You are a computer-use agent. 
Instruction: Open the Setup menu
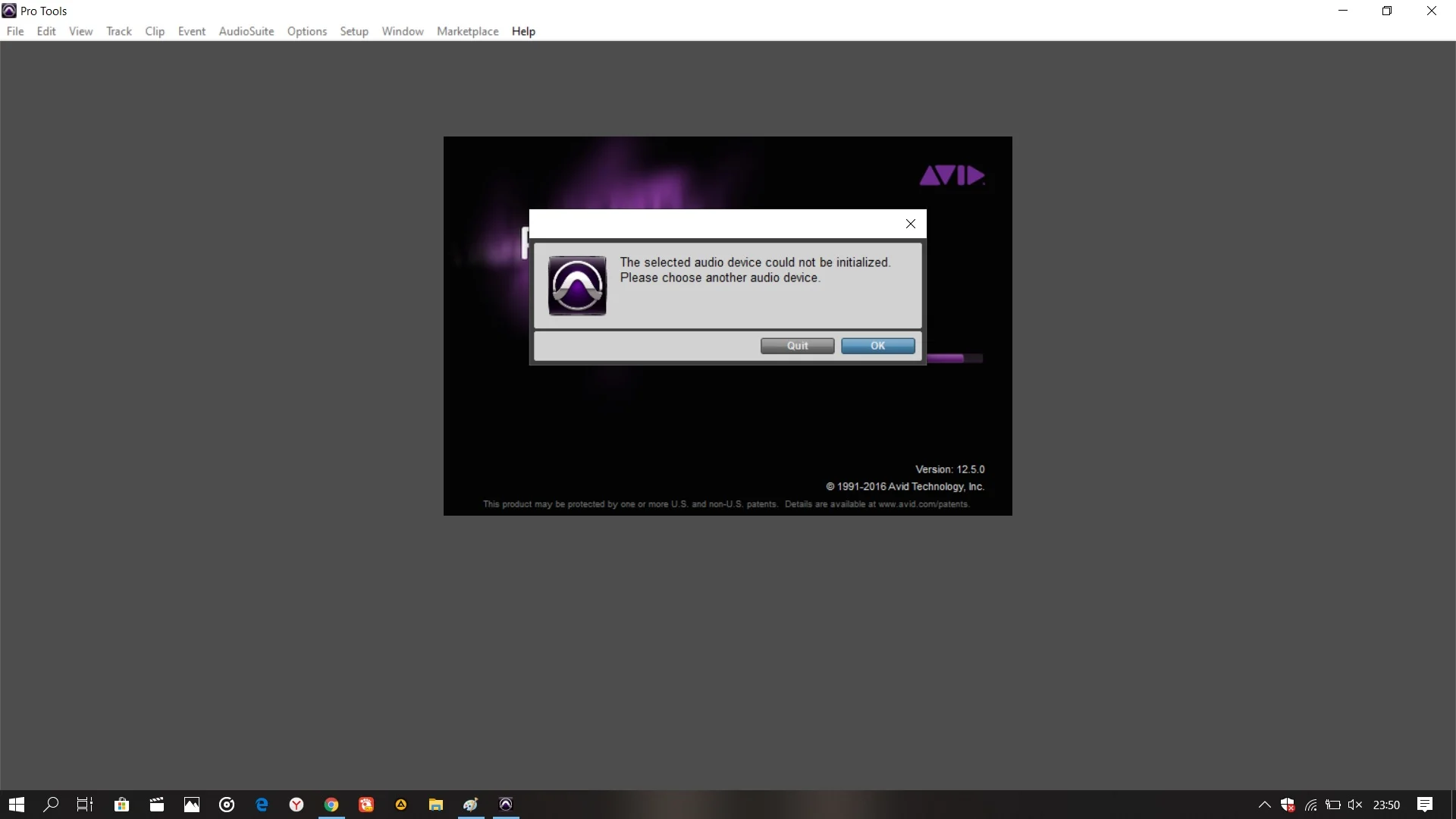[353, 31]
